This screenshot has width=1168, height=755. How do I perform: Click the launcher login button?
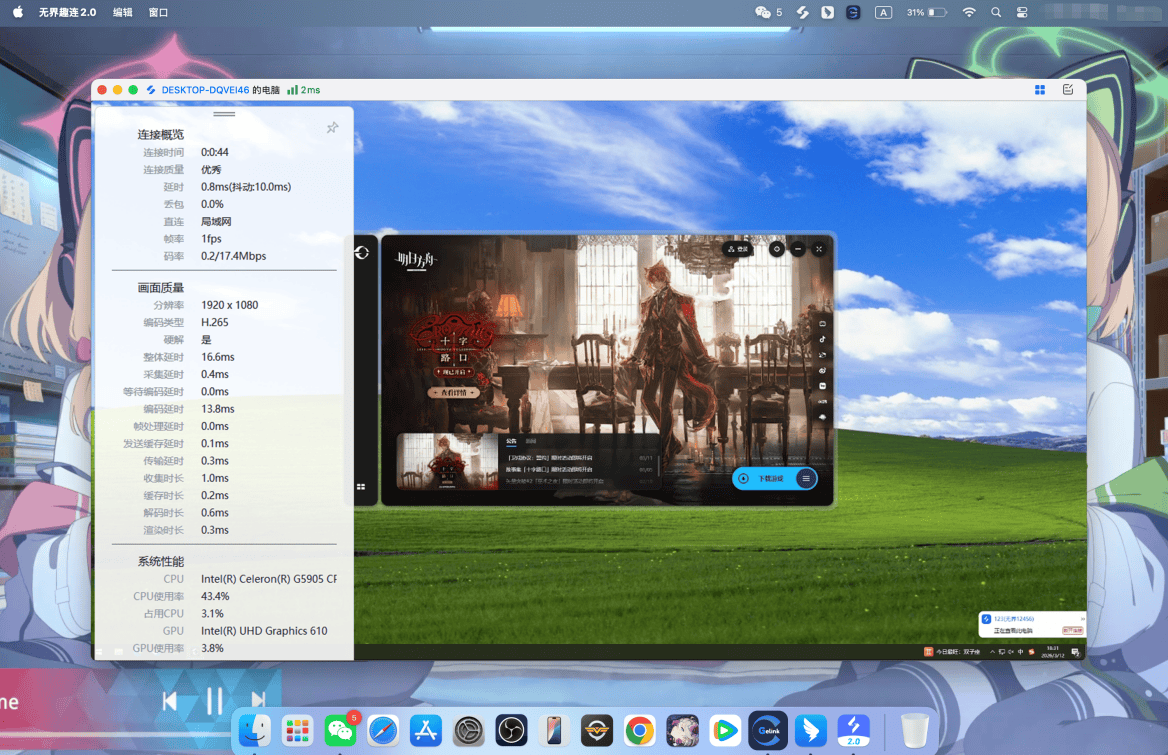tap(738, 249)
